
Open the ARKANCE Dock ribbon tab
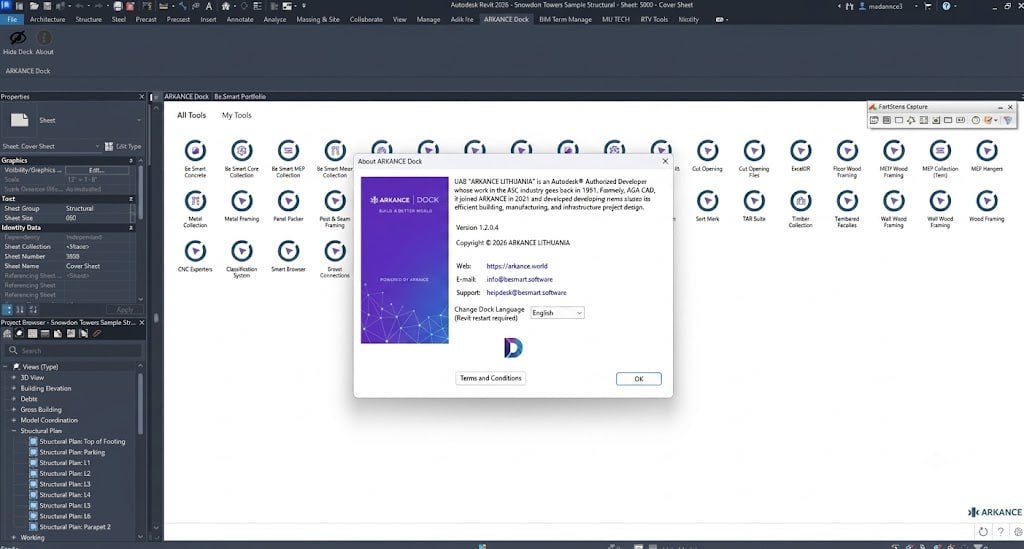point(506,20)
